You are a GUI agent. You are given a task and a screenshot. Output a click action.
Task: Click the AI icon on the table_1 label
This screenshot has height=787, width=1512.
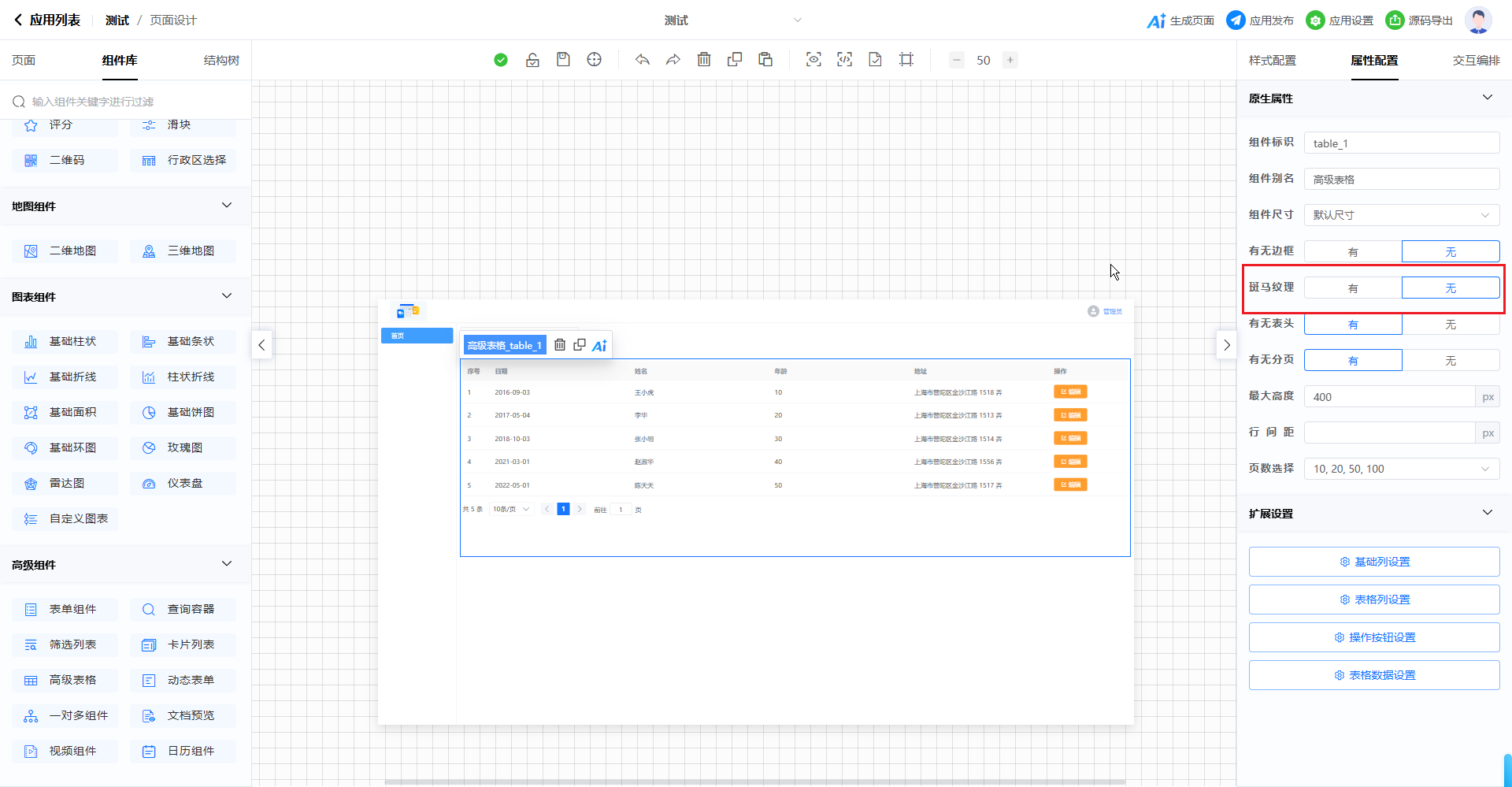coord(599,346)
